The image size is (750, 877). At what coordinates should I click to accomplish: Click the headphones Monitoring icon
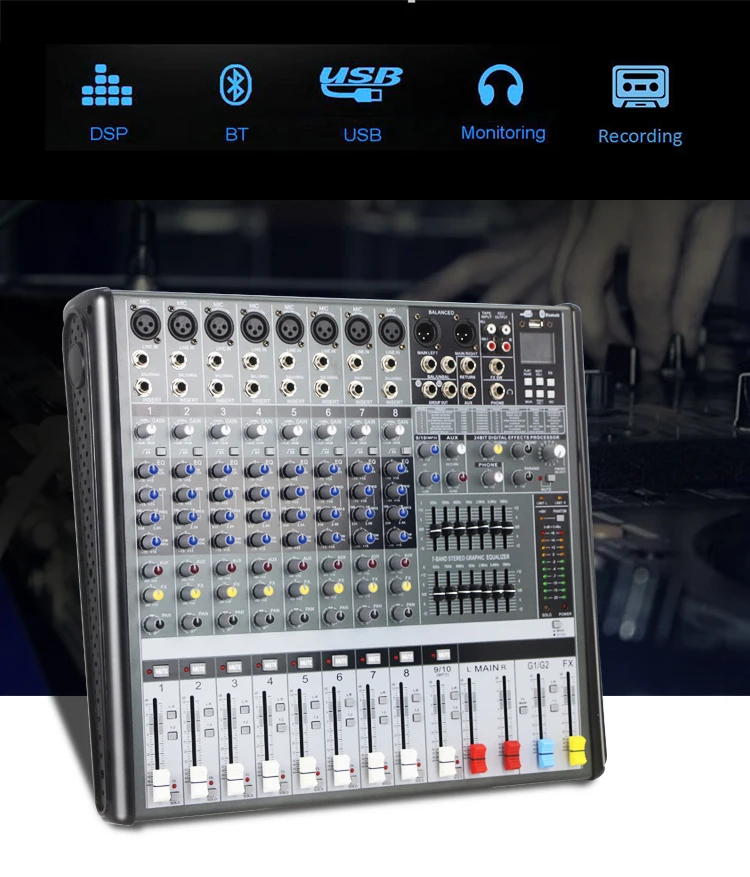click(501, 85)
